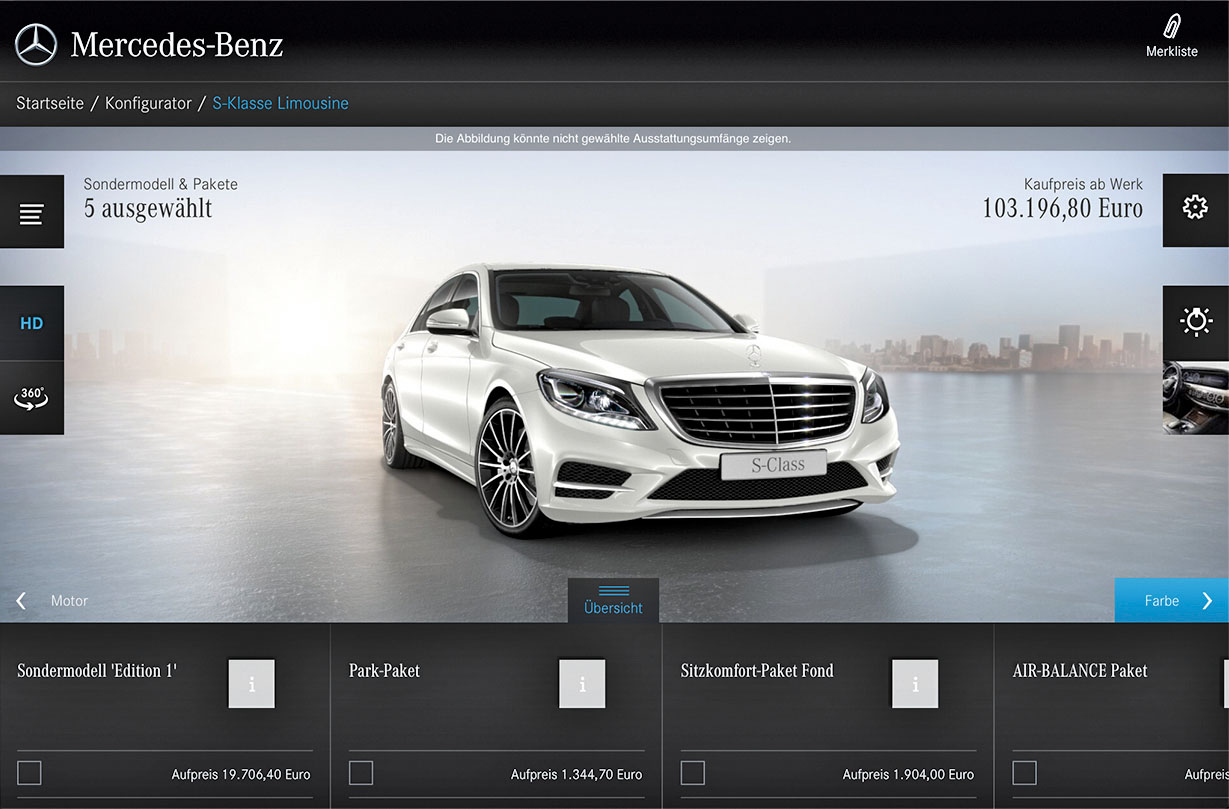The height and width of the screenshot is (809, 1229).
Task: Open the list menu icon on left
Action: click(x=32, y=213)
